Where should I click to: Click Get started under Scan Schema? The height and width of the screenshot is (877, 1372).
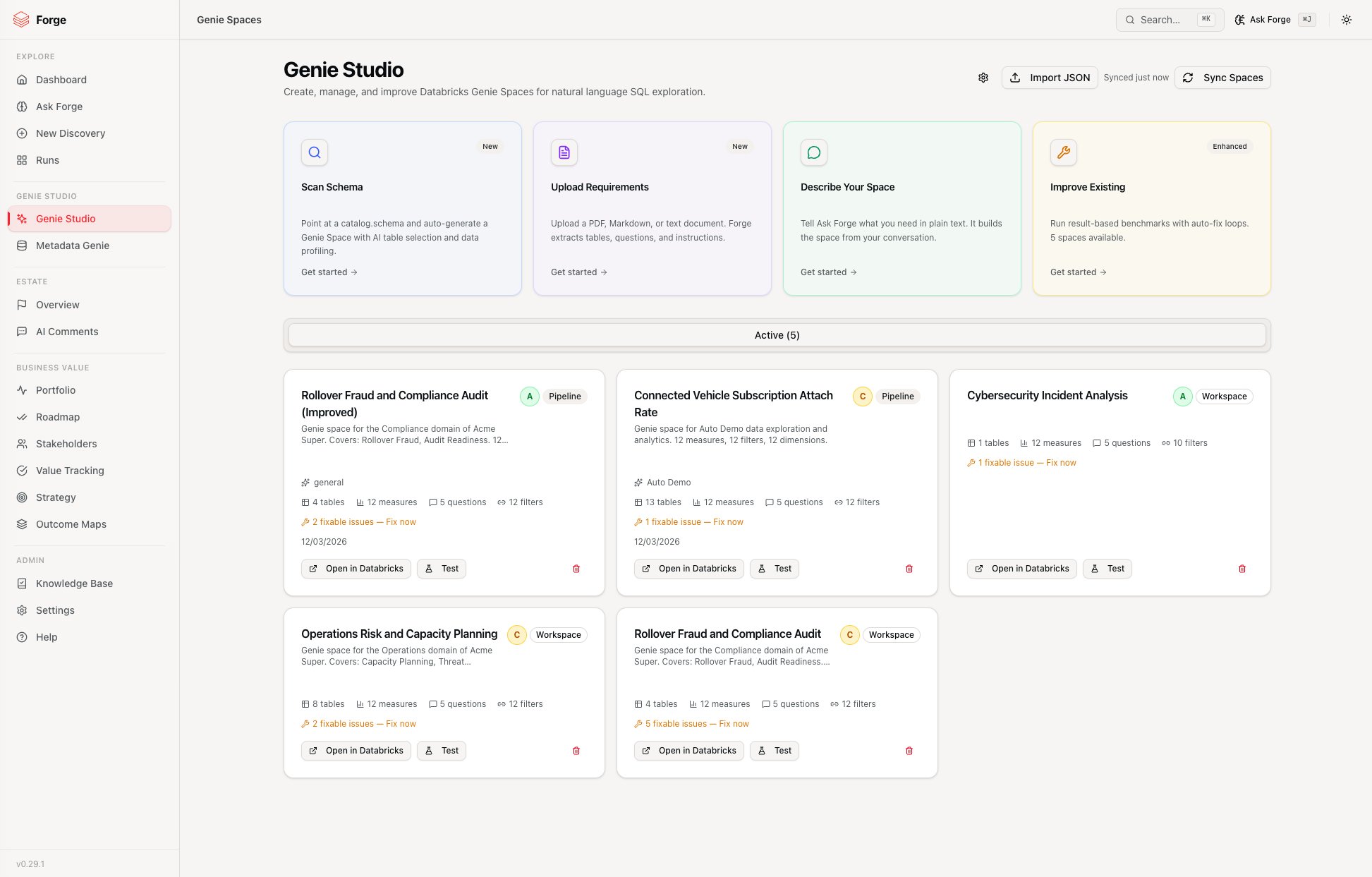coord(329,272)
